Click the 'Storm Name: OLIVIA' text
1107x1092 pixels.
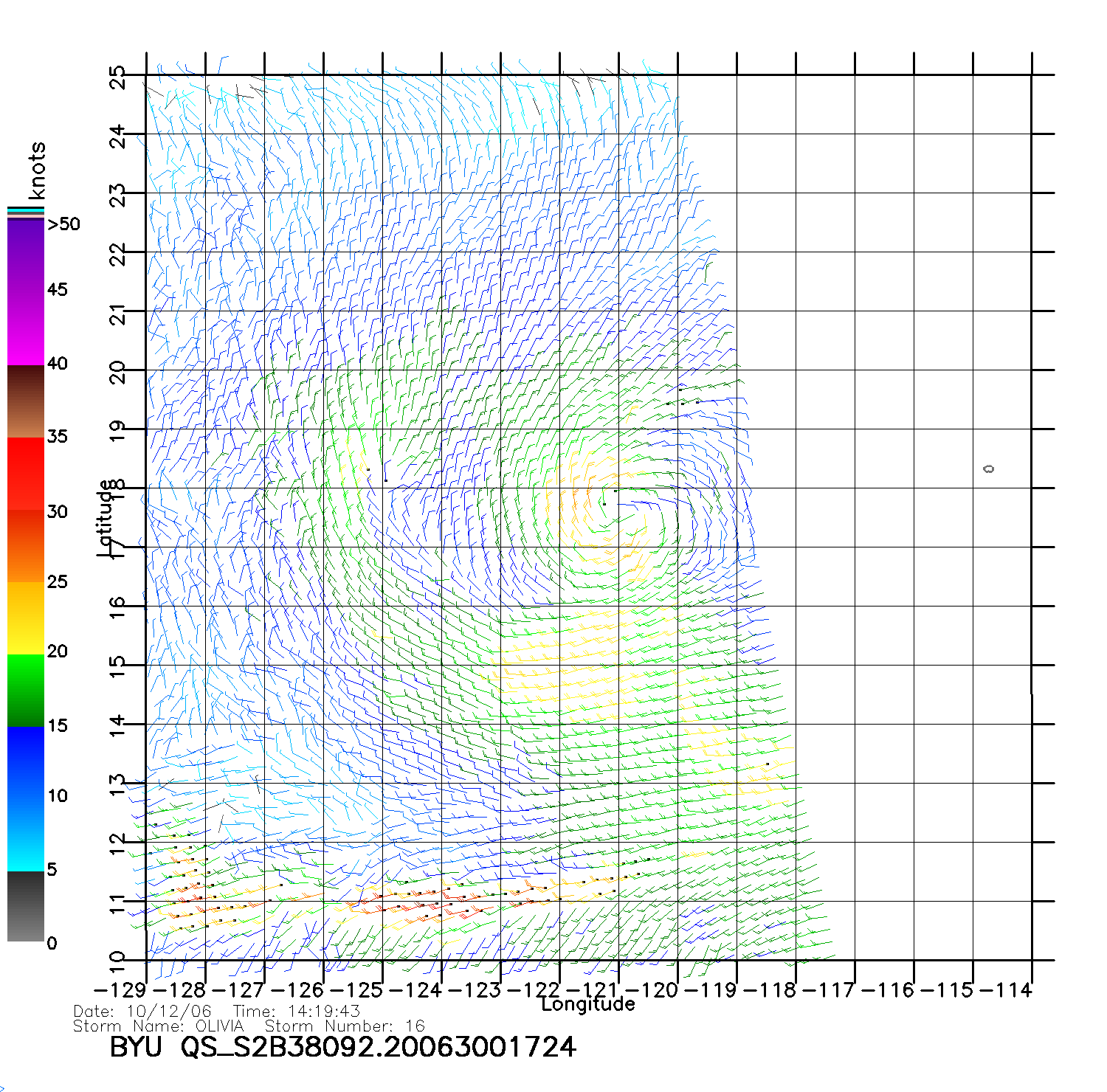pos(158,1026)
